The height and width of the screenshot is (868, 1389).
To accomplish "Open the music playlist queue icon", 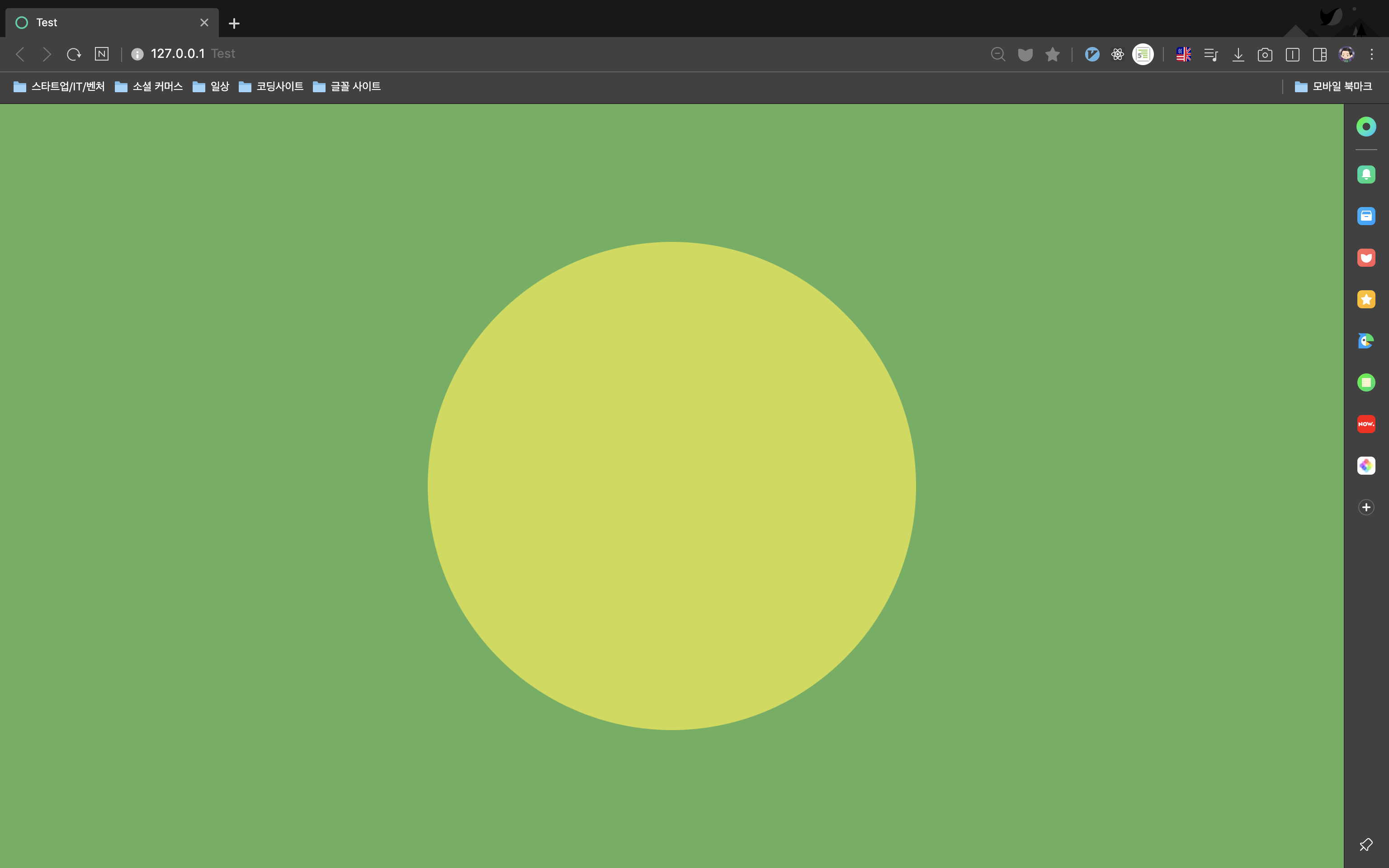I will pyautogui.click(x=1211, y=55).
